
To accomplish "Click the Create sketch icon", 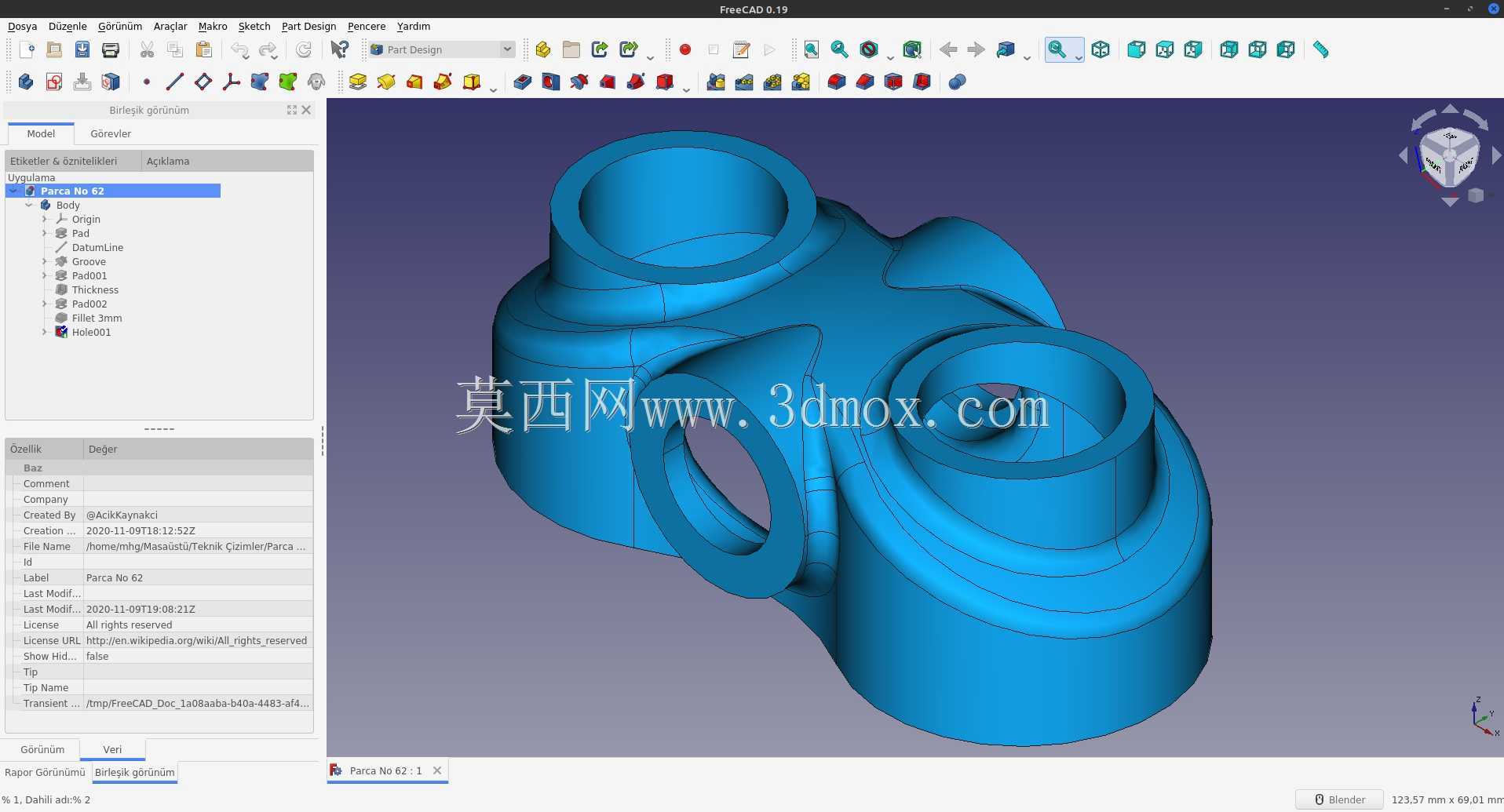I will click(x=54, y=82).
